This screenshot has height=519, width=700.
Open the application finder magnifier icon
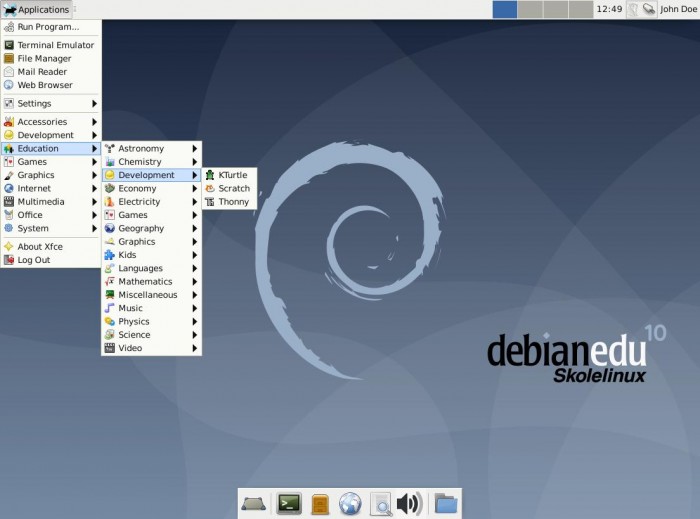click(379, 503)
